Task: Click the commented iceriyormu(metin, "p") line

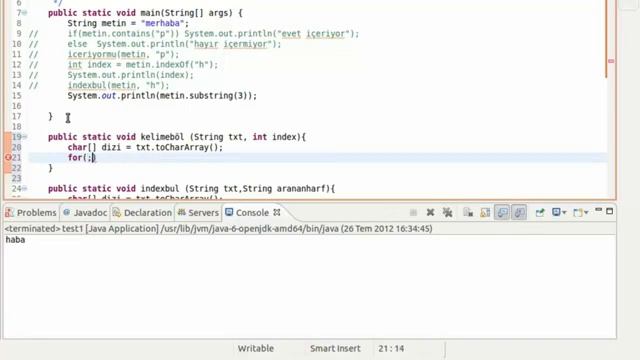Action: click(123, 54)
